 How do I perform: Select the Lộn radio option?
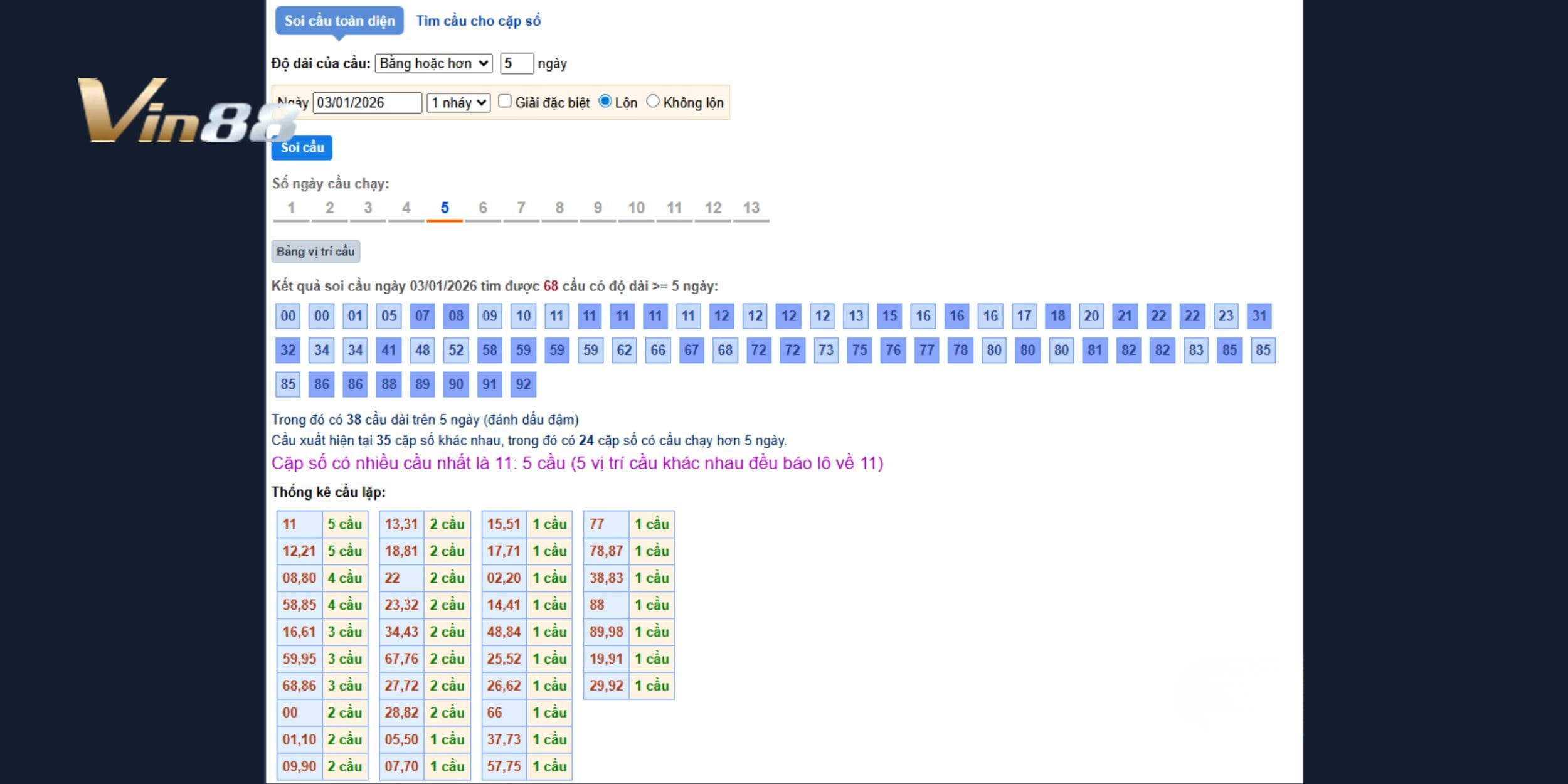605,102
